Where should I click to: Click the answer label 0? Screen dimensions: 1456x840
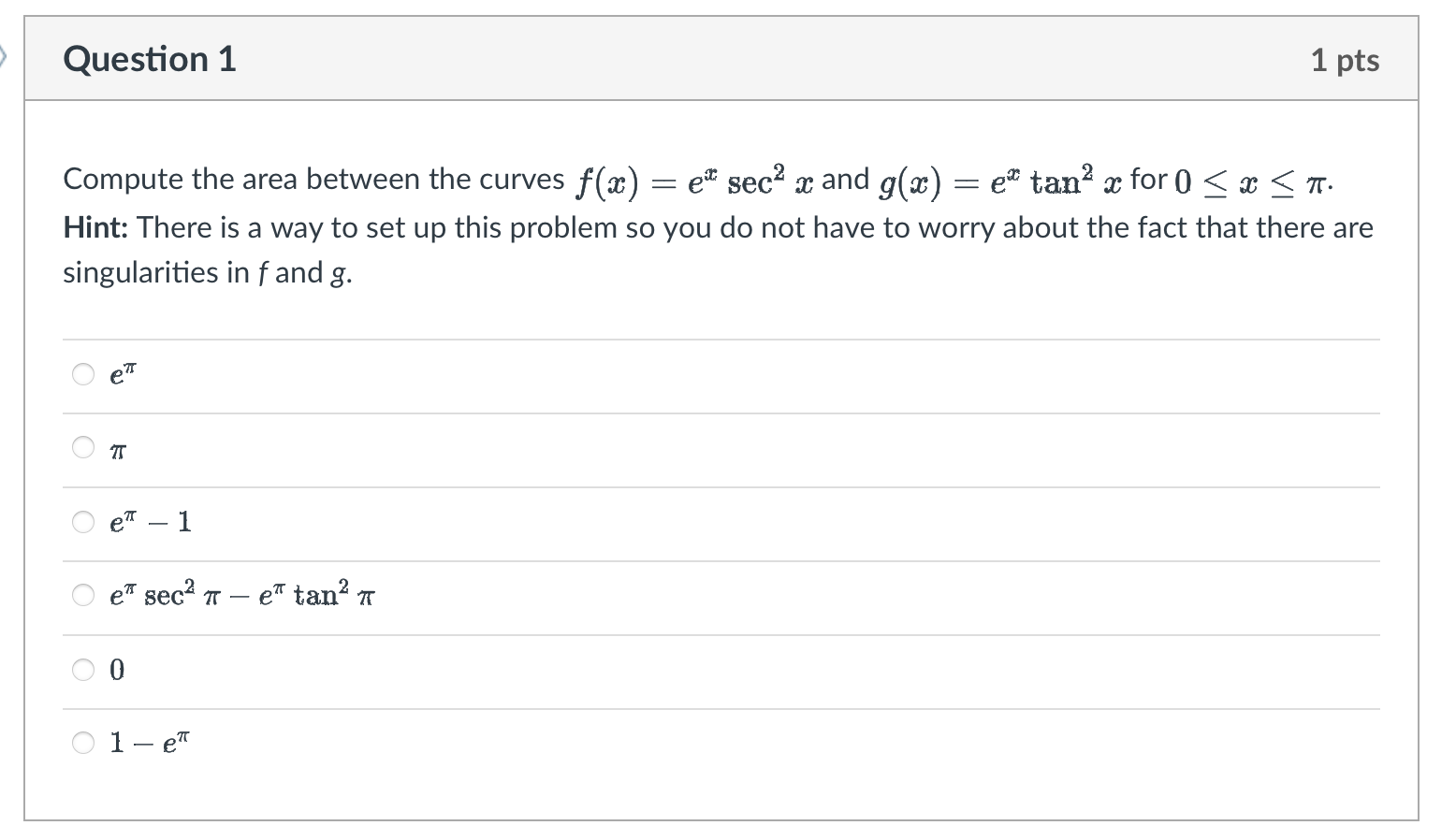(116, 670)
